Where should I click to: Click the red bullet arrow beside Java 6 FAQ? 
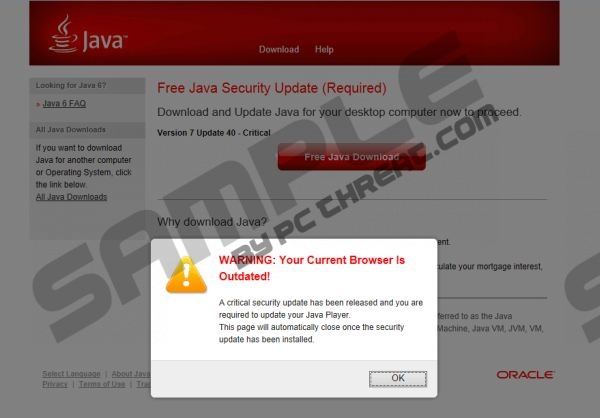[x=38, y=104]
